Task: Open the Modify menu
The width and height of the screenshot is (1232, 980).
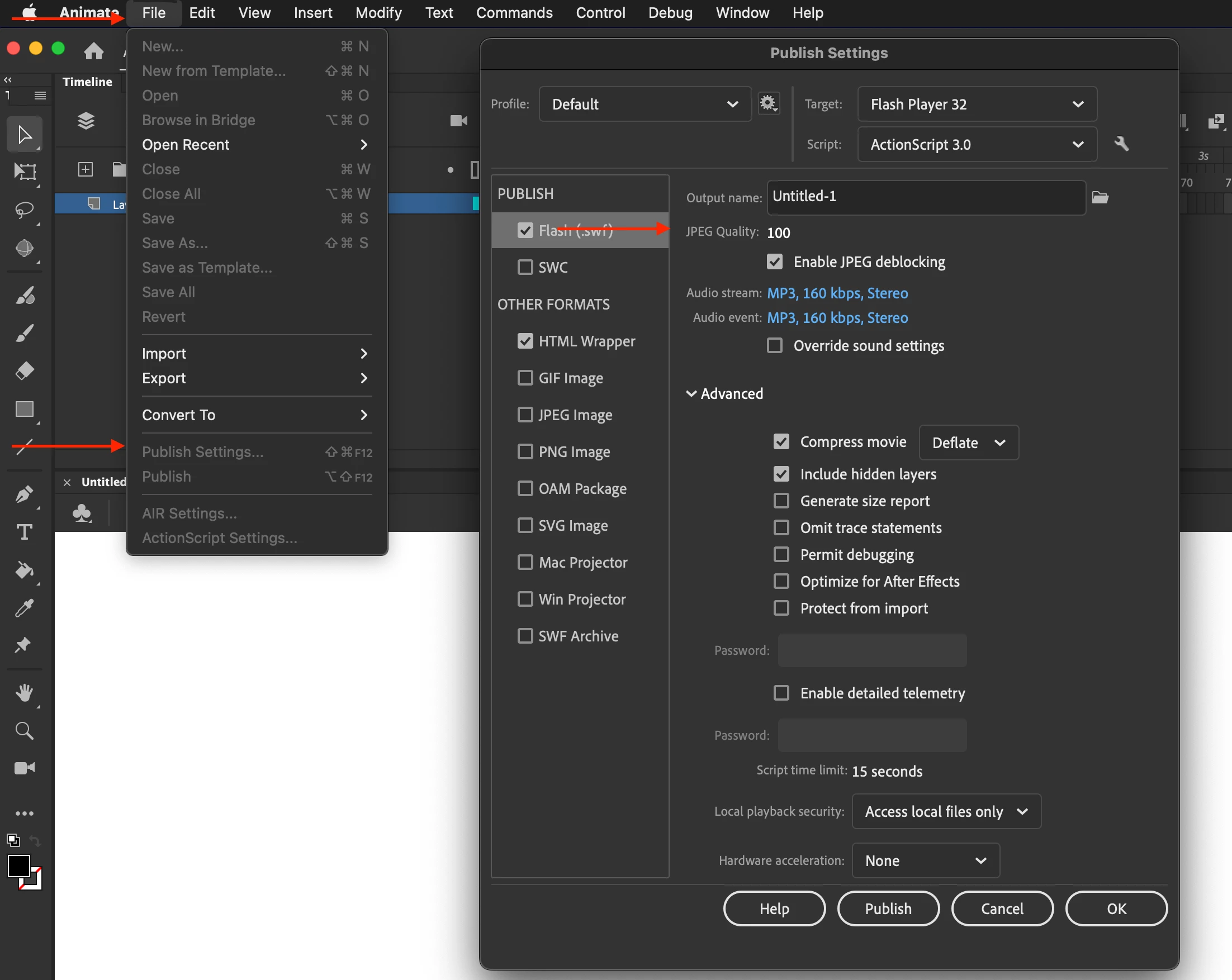Action: [x=378, y=12]
